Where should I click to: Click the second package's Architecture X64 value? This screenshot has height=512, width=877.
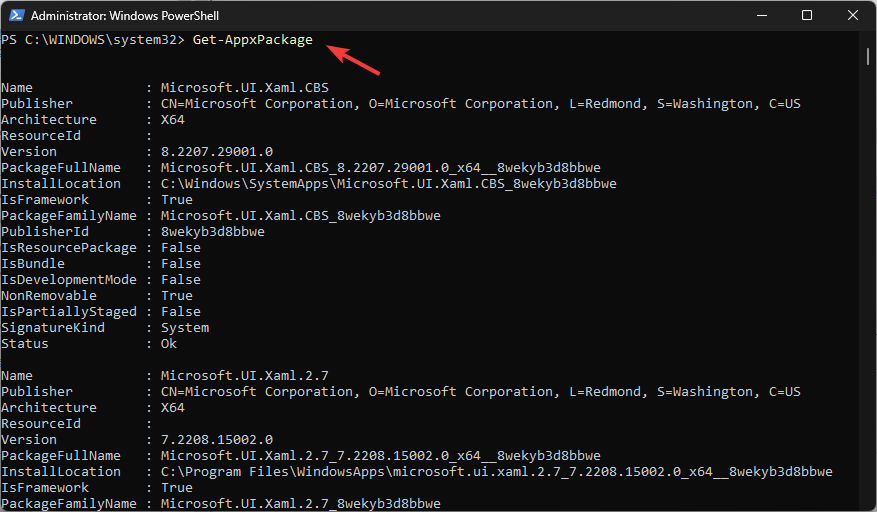[173, 408]
